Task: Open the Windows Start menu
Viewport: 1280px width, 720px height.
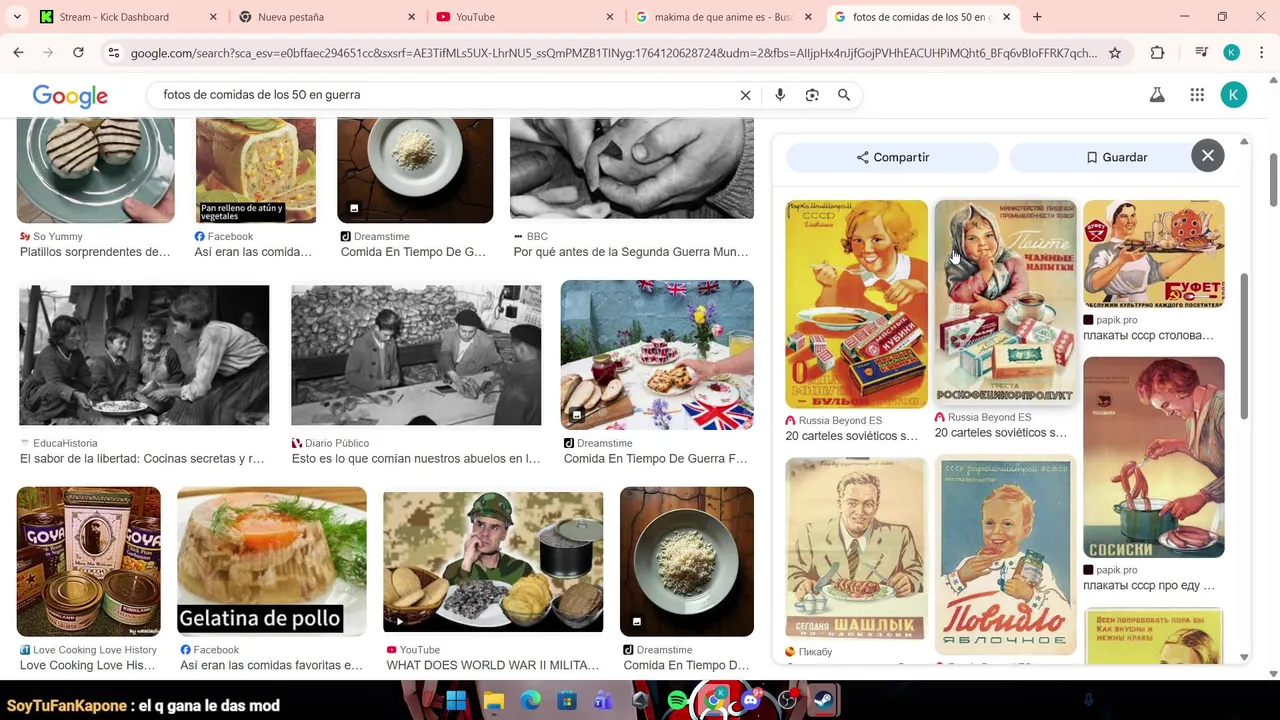Action: (x=456, y=700)
